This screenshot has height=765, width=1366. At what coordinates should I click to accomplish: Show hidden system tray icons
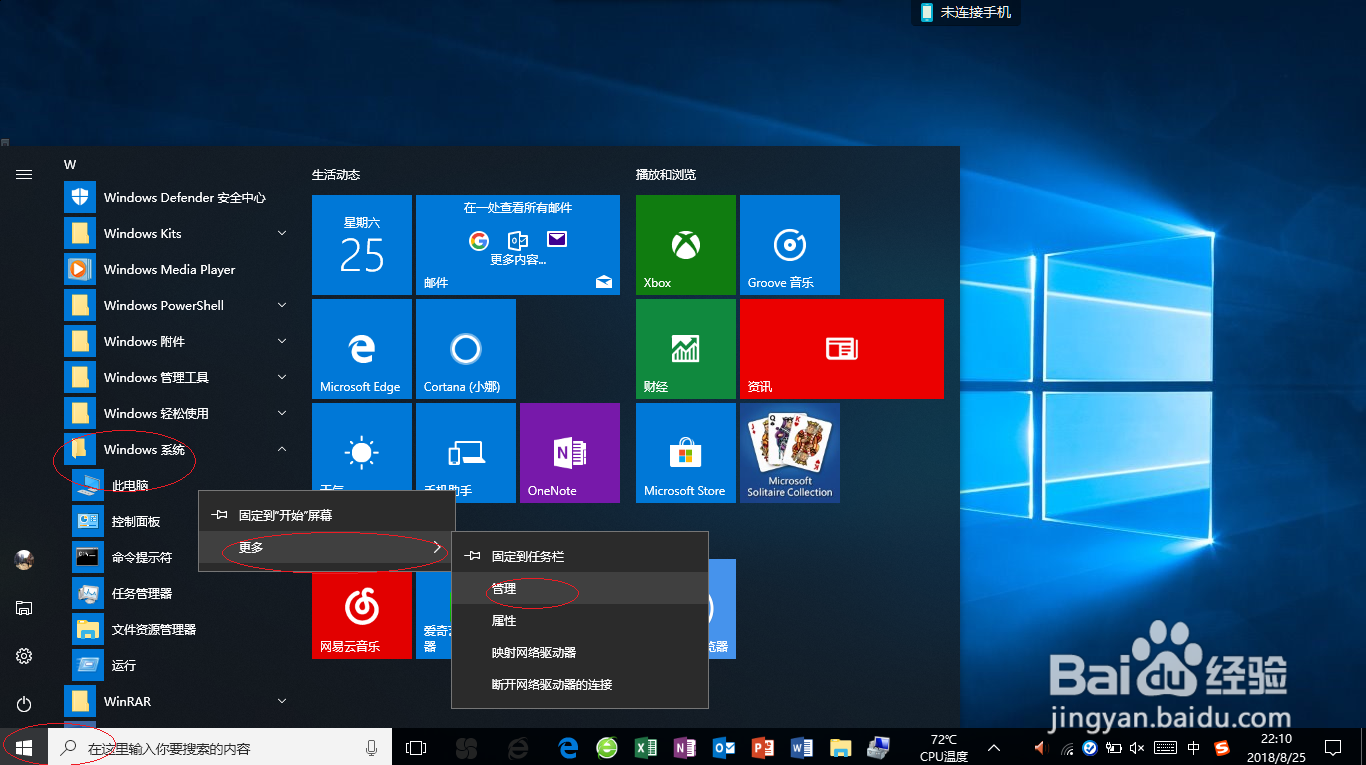point(994,747)
